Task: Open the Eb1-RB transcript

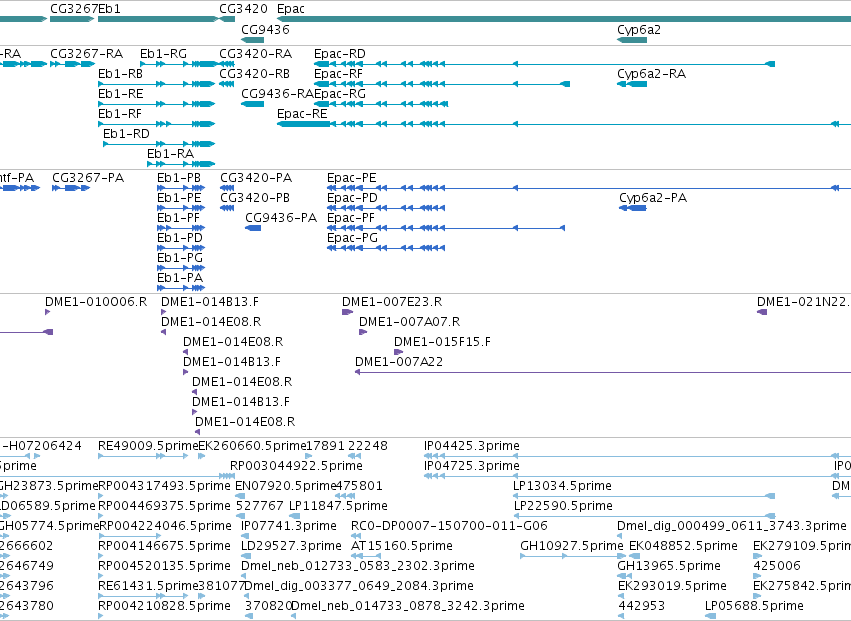Action: click(157, 84)
